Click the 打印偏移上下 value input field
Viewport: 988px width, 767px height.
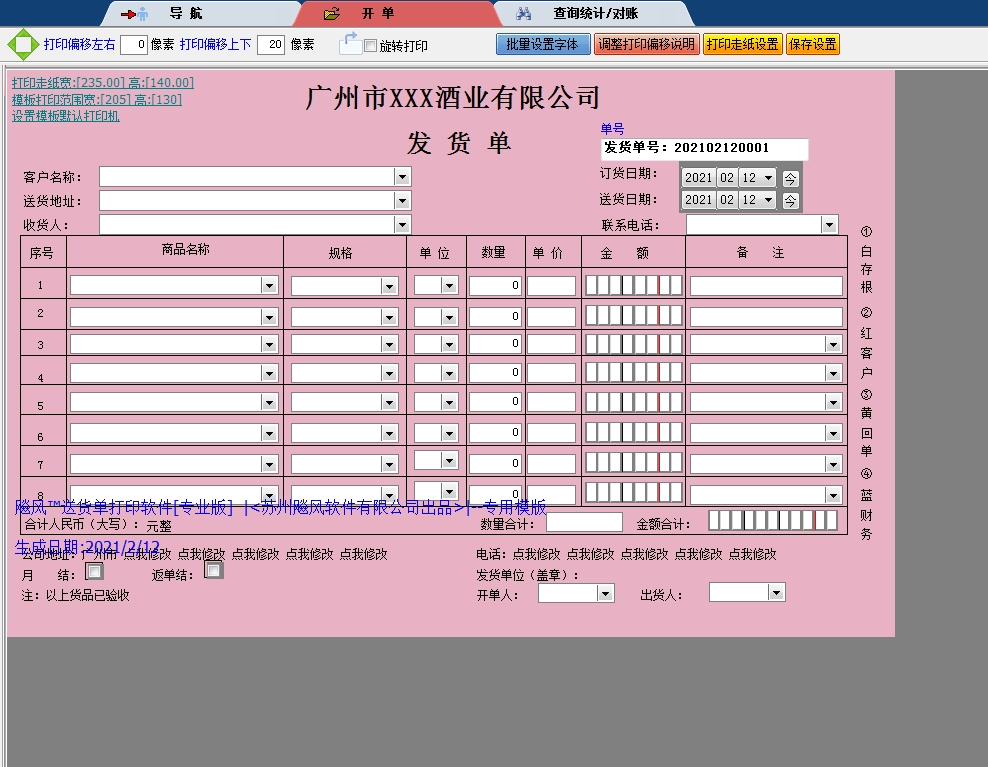coord(271,44)
